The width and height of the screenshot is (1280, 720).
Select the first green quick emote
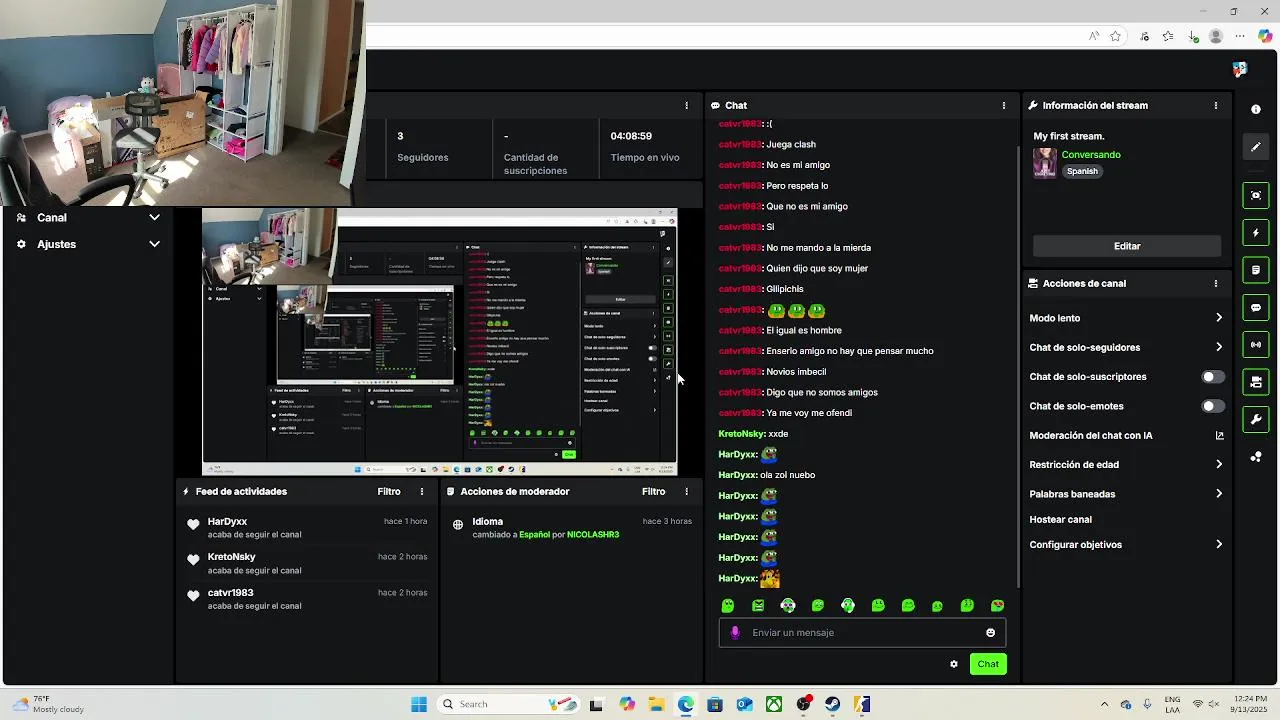pos(728,606)
